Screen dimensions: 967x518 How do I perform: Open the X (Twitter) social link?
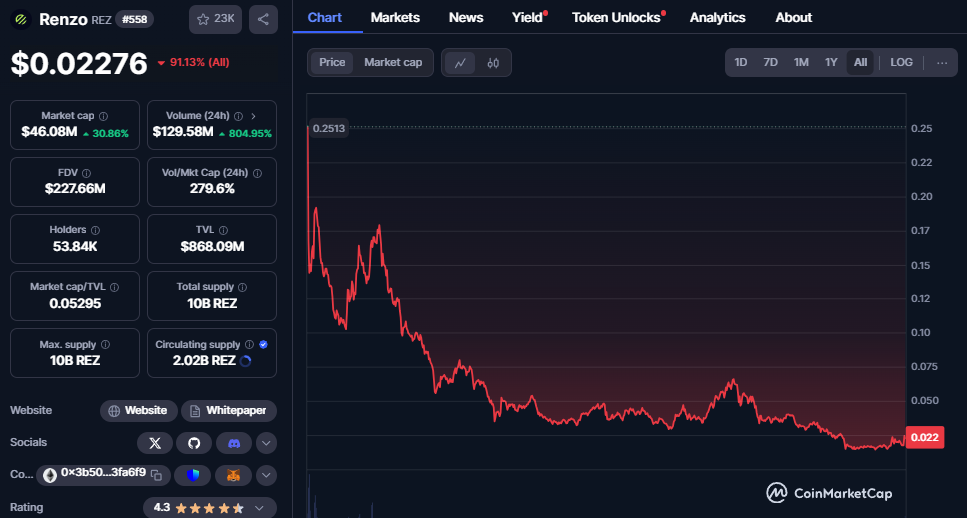coord(154,443)
